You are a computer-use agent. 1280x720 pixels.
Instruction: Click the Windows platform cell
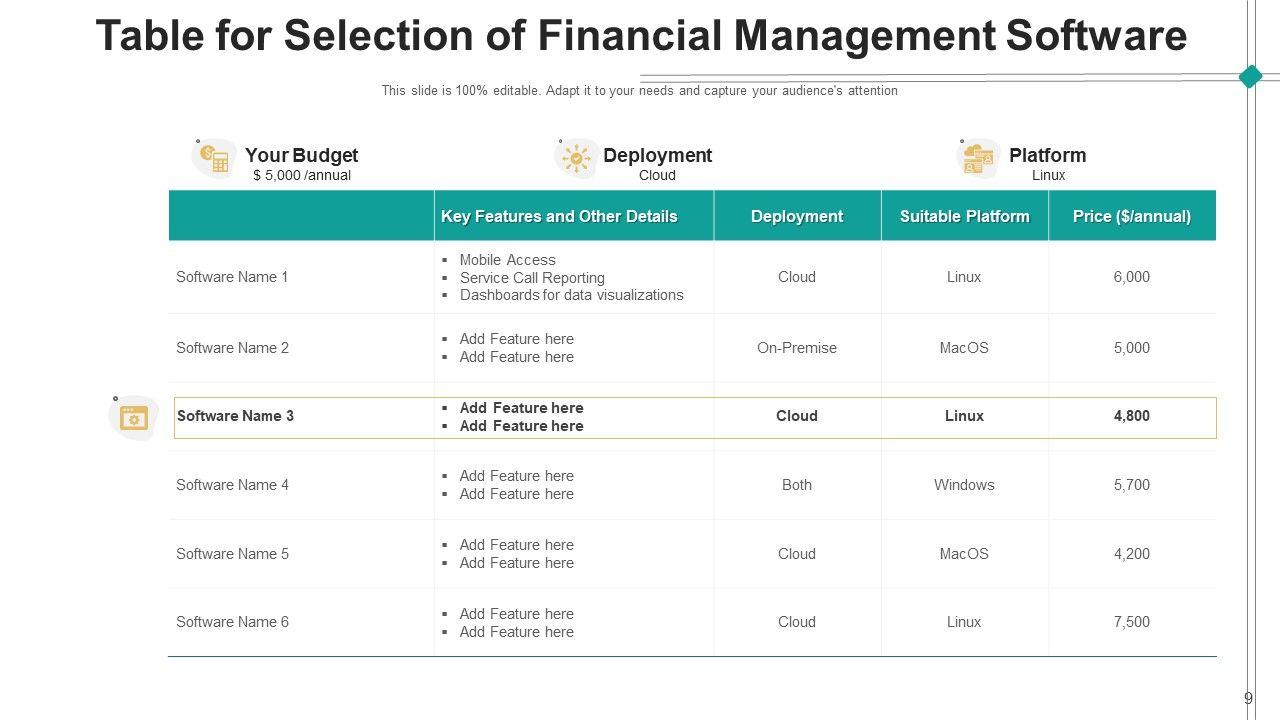tap(964, 485)
